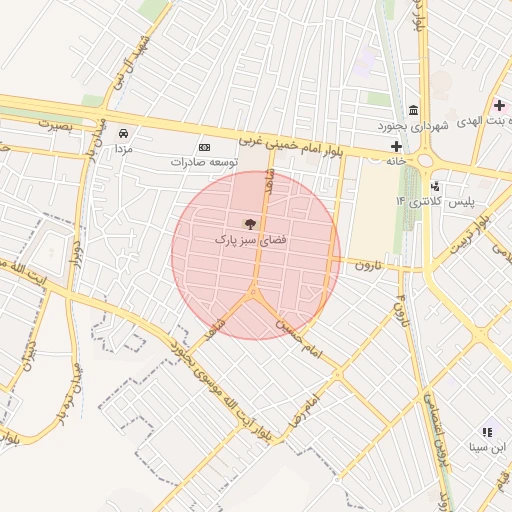The image size is (512, 512).
Task: Click the بصیرت street label
Action: tap(55, 125)
